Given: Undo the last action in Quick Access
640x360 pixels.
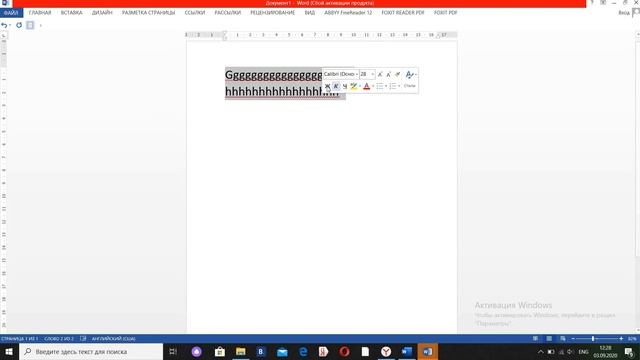Looking at the screenshot, I should pyautogui.click(x=4, y=25).
